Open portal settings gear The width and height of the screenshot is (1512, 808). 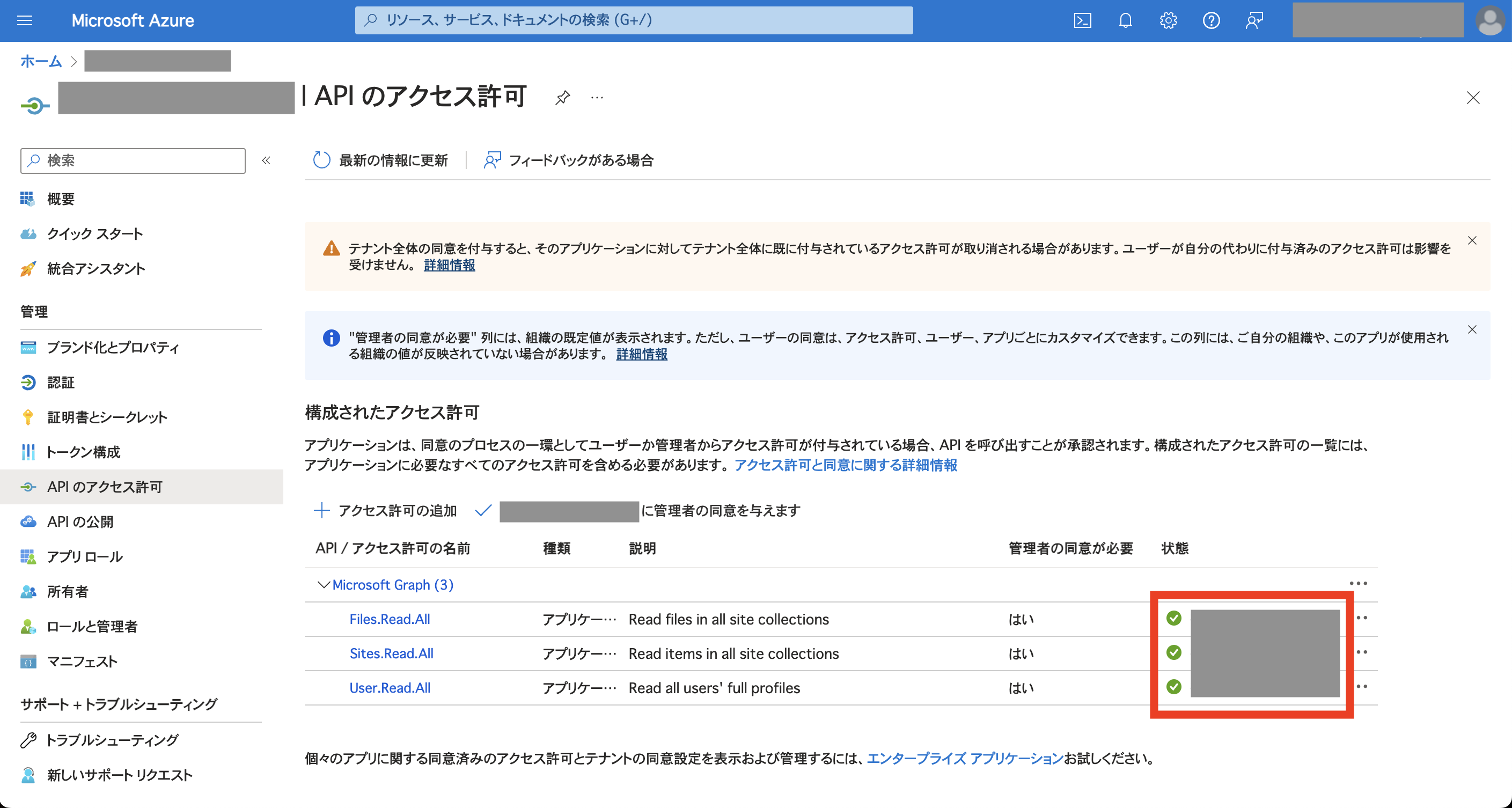click(1168, 20)
